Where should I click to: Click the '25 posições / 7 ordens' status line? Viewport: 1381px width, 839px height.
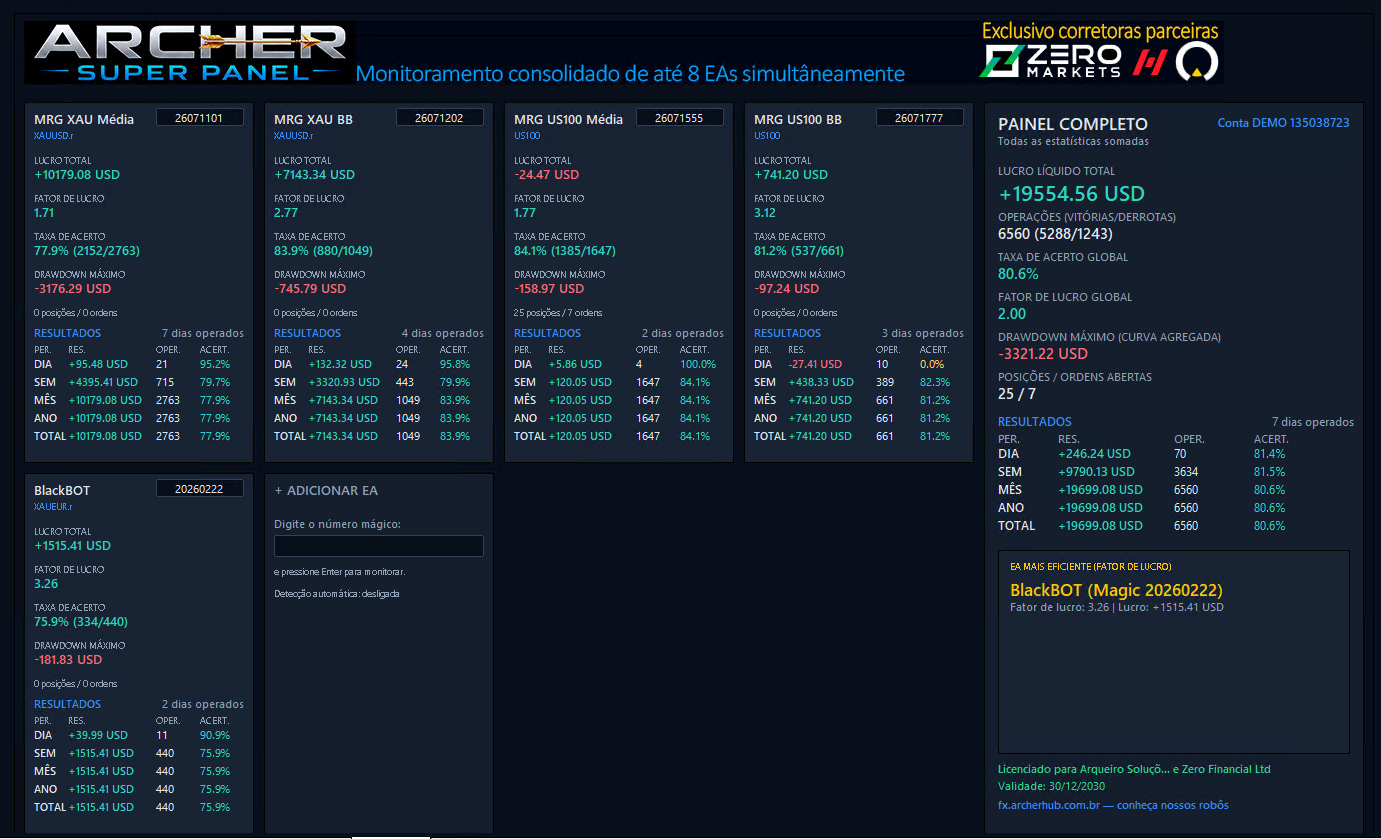click(x=558, y=313)
